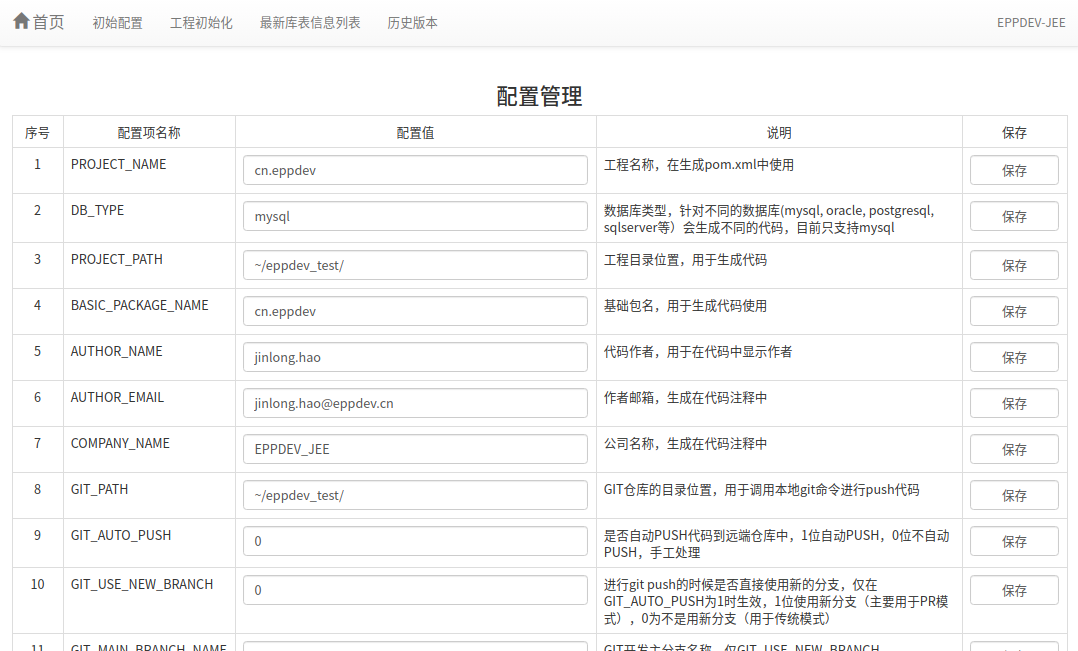Click the EPPDEV-JEE brand link
The height and width of the screenshot is (651, 1078).
pyautogui.click(x=1030, y=23)
